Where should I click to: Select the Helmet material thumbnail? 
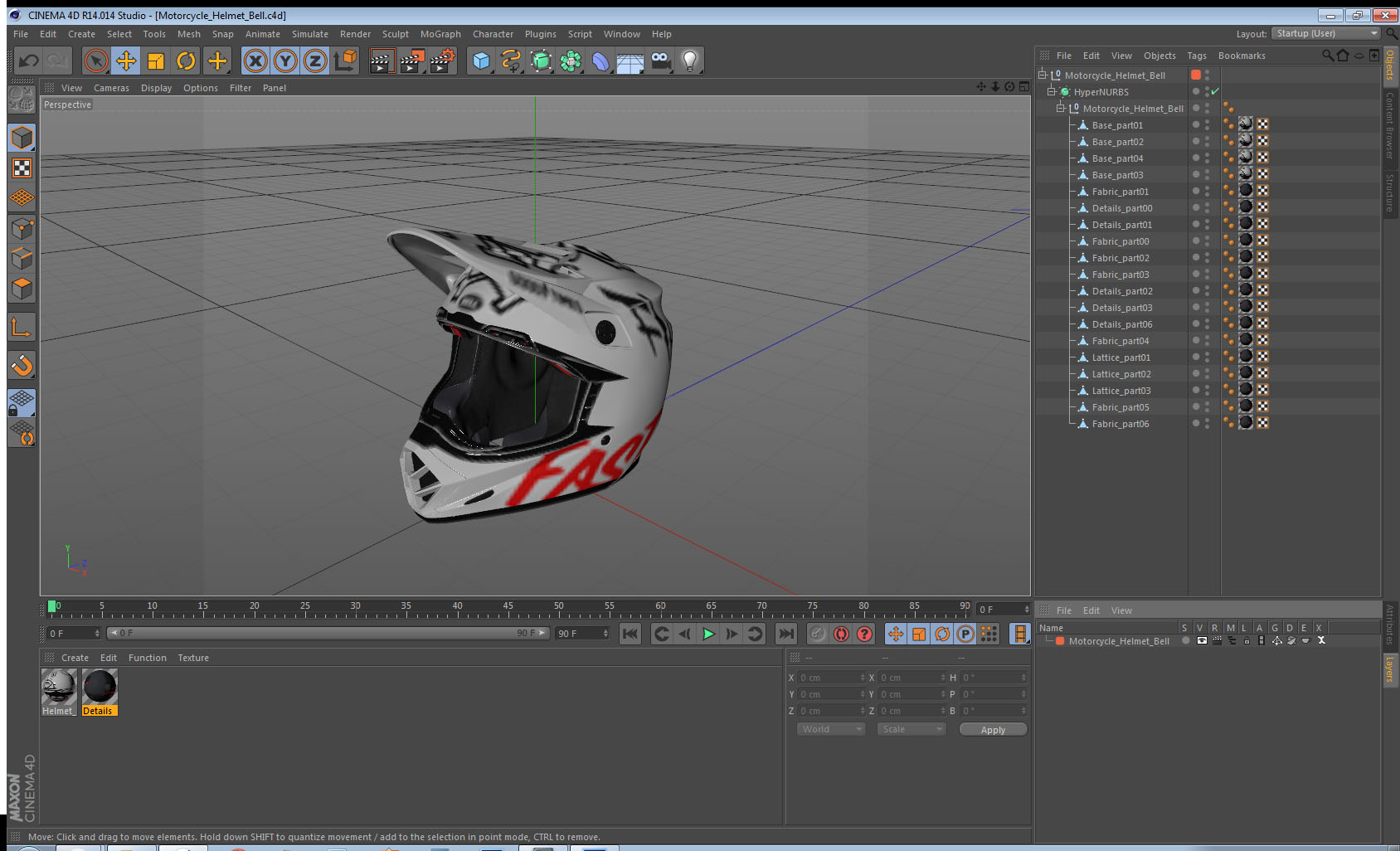pyautogui.click(x=59, y=687)
